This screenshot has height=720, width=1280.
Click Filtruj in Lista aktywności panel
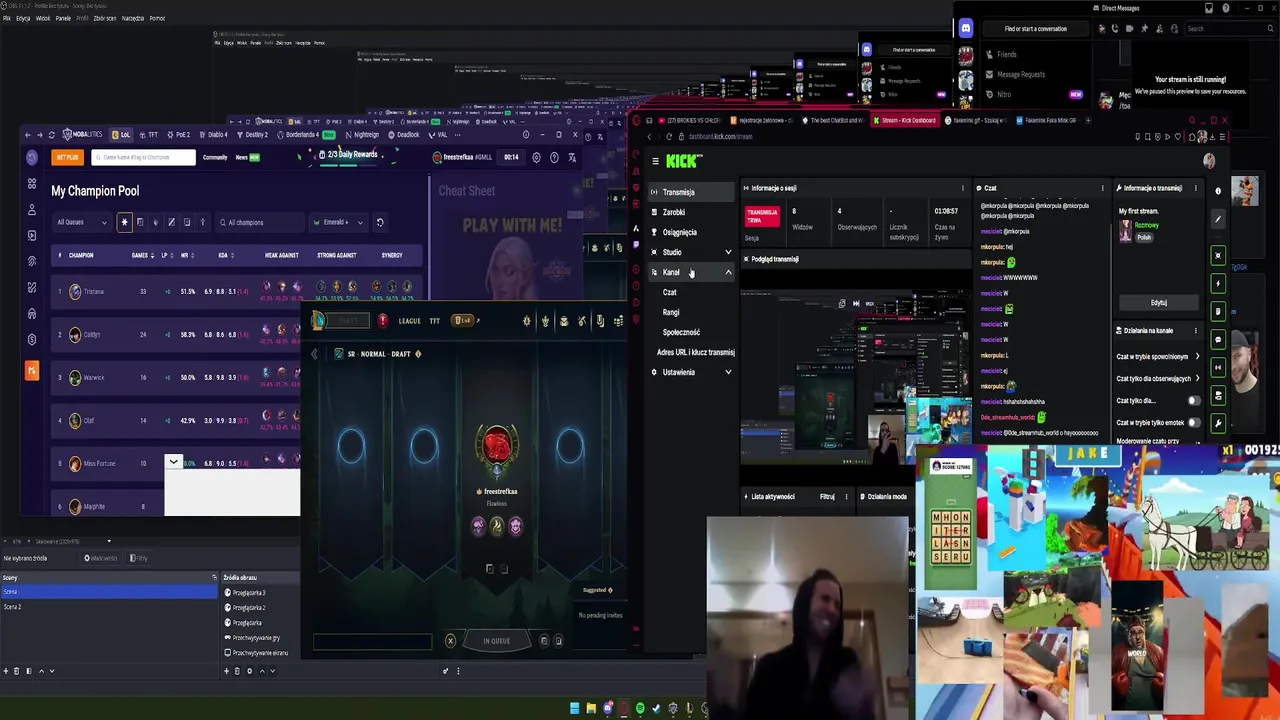(827, 496)
